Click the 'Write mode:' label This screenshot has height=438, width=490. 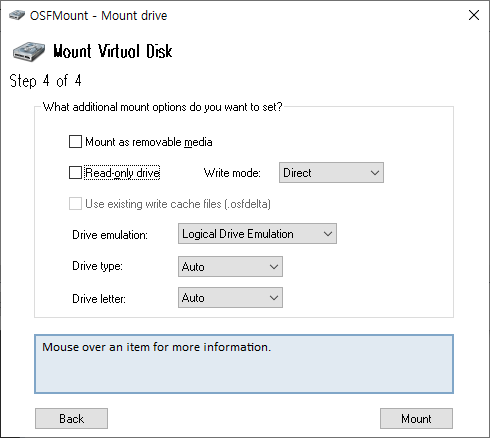coord(232,173)
